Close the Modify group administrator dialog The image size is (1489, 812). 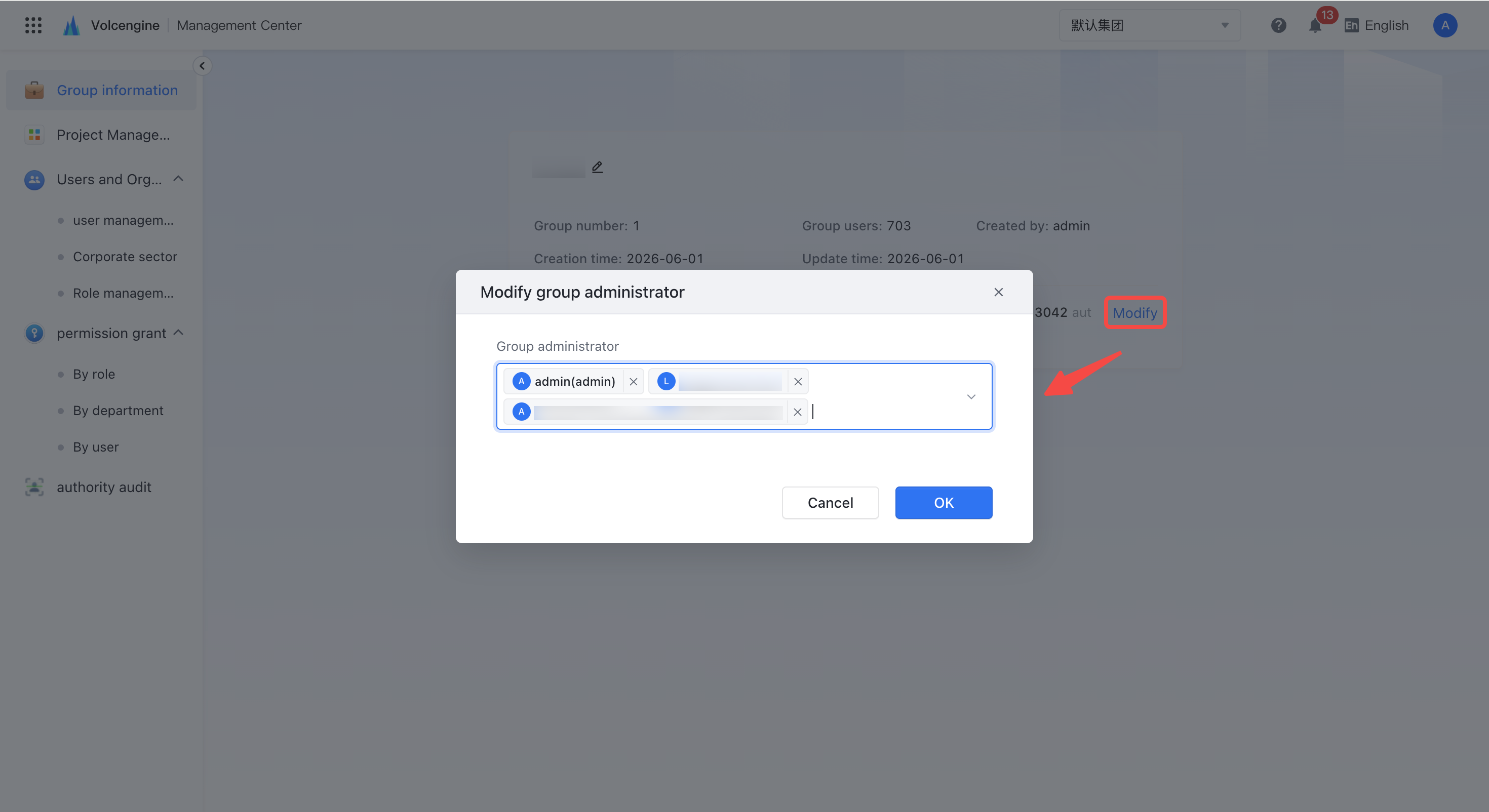coord(998,292)
